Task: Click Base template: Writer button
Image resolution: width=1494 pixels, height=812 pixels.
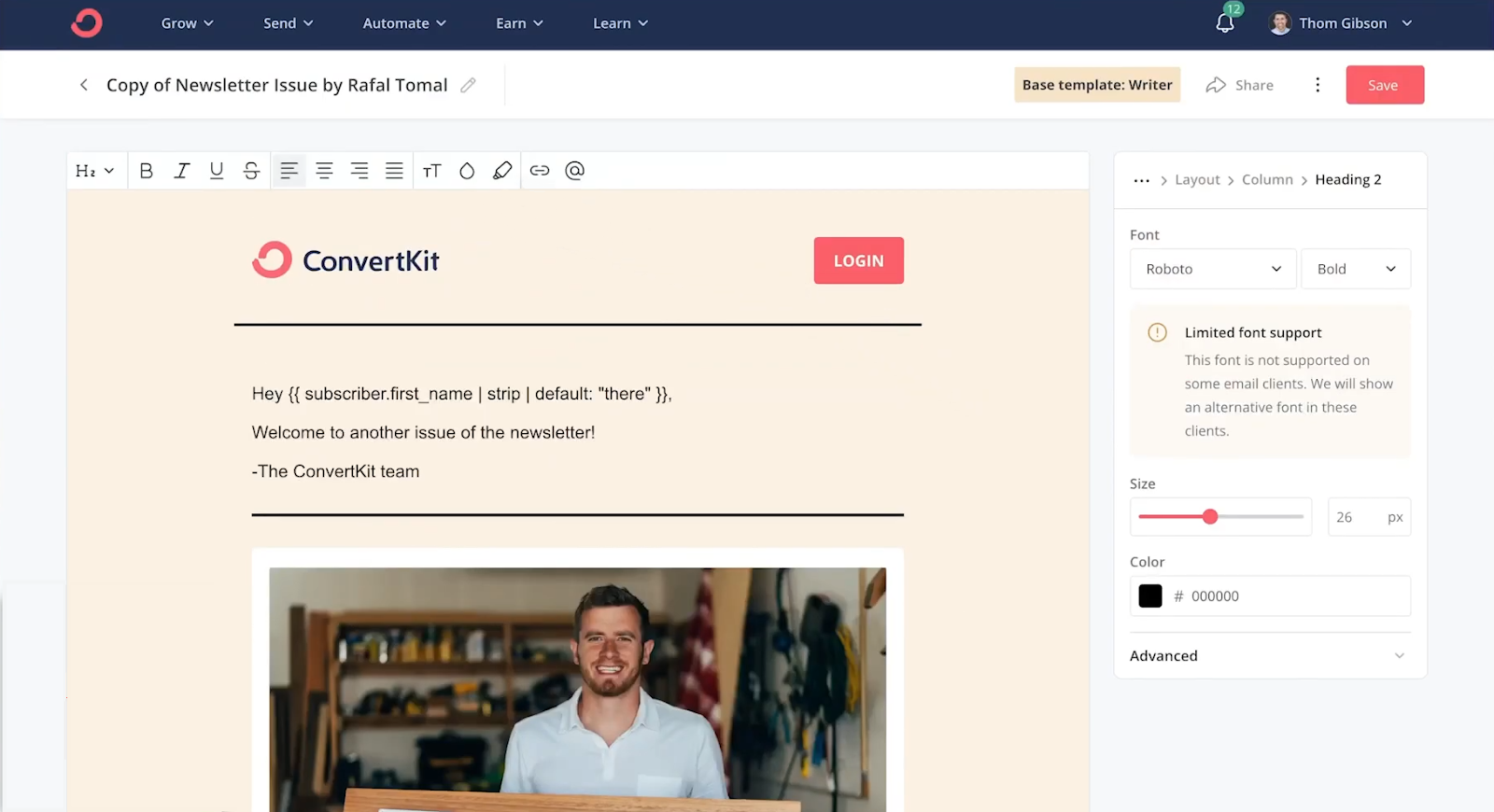Action: [x=1097, y=85]
